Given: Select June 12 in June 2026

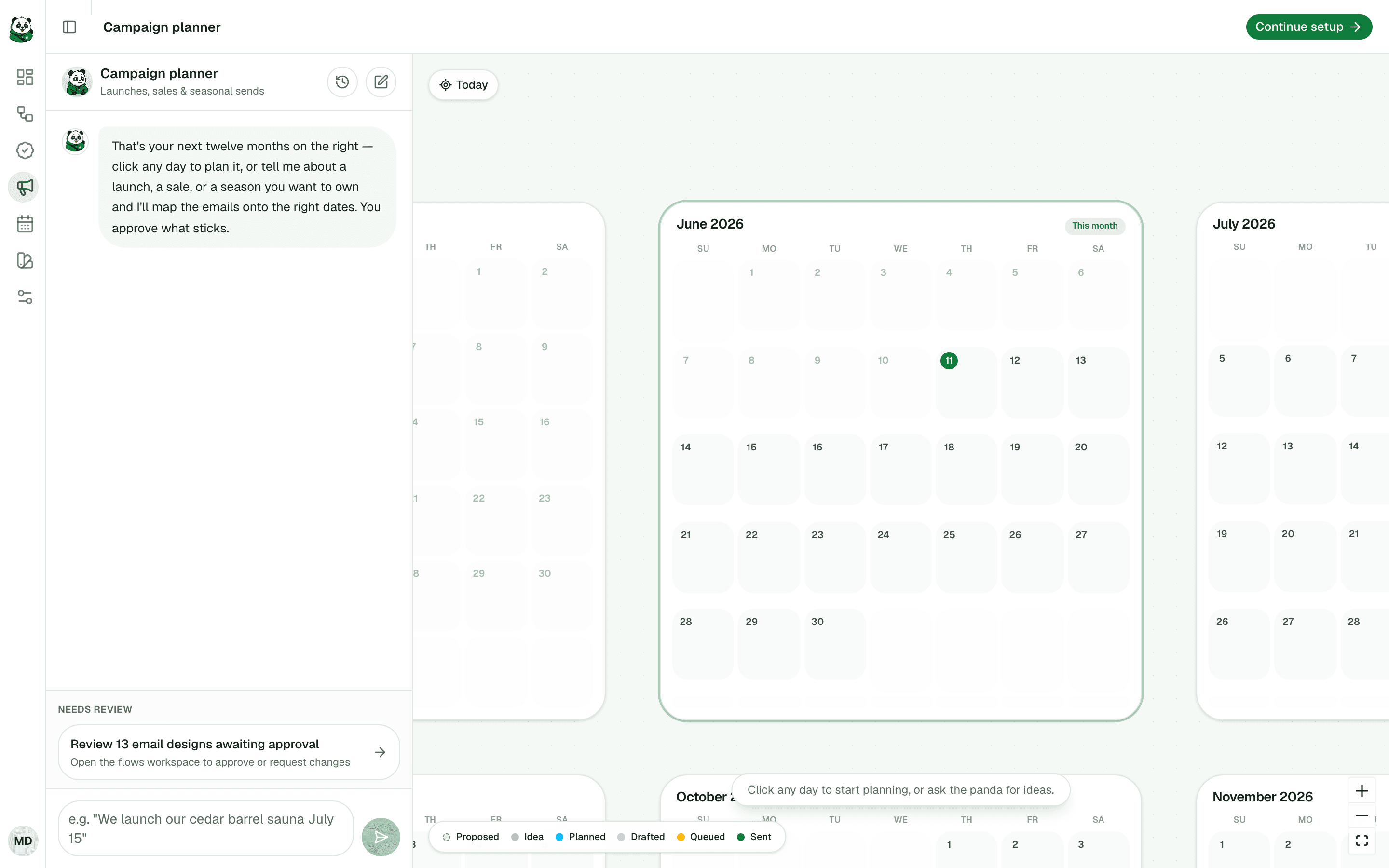Looking at the screenshot, I should click(x=1032, y=382).
